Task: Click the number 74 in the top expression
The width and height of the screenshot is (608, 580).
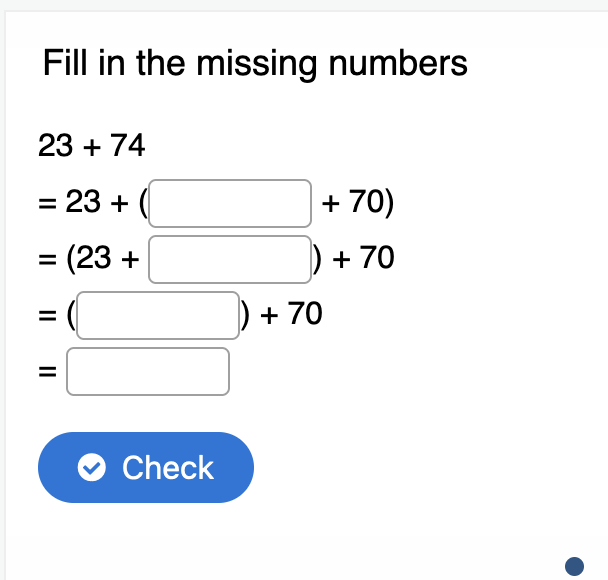Action: pyautogui.click(x=128, y=147)
